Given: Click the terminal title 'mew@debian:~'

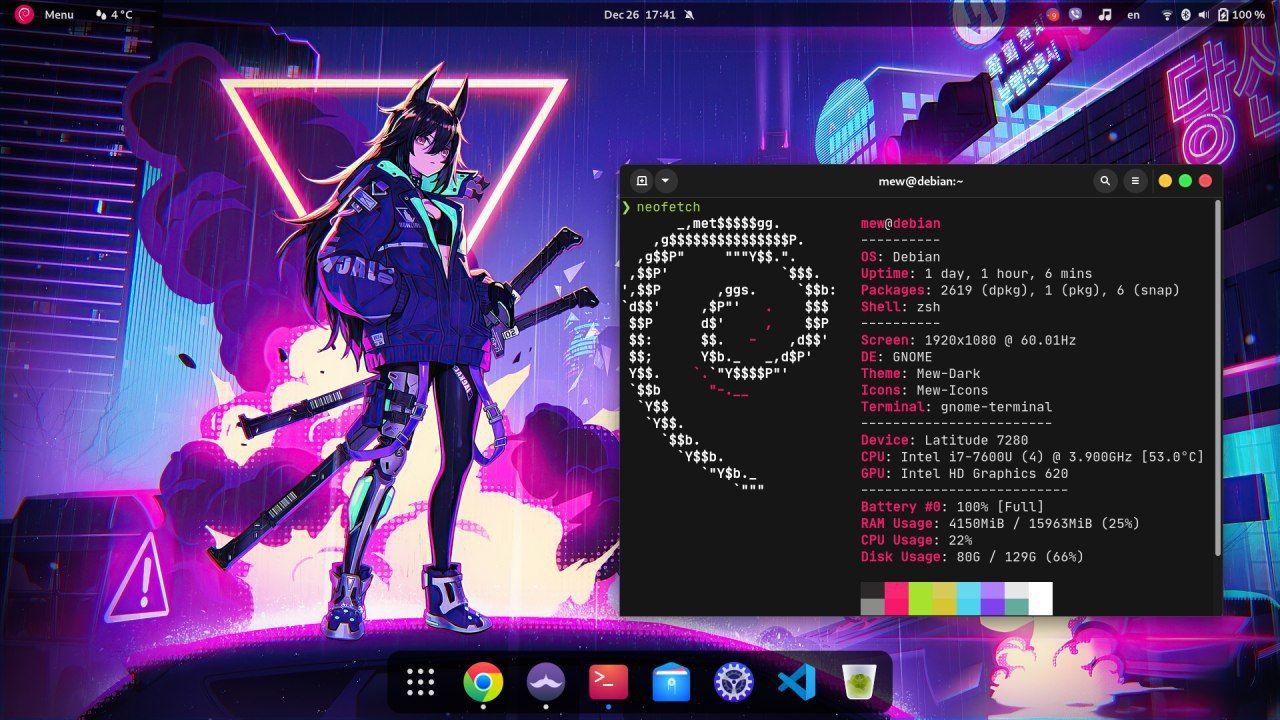Looking at the screenshot, I should pos(921,181).
